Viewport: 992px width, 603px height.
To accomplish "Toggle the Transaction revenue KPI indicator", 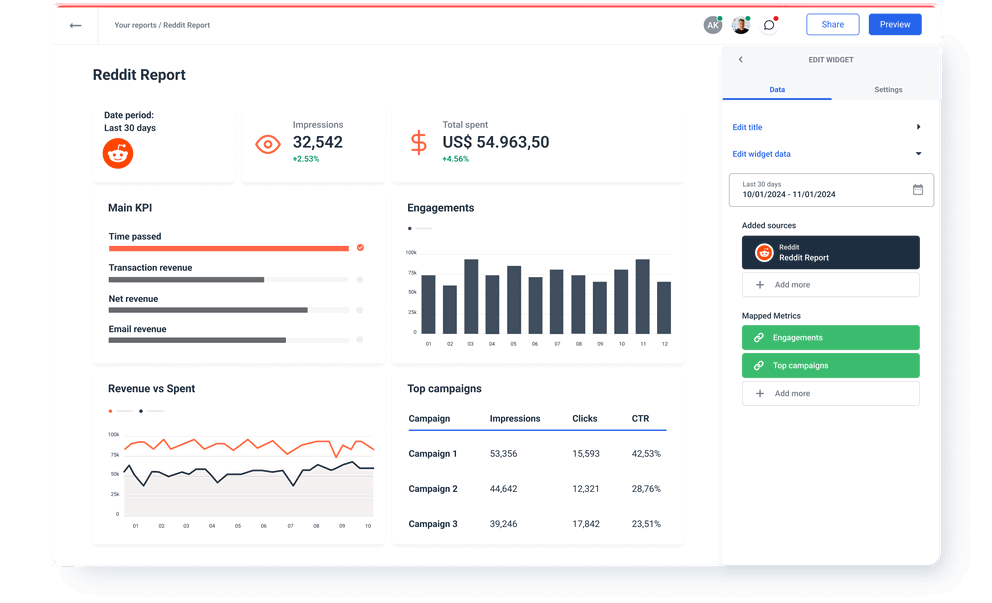I will [x=360, y=280].
